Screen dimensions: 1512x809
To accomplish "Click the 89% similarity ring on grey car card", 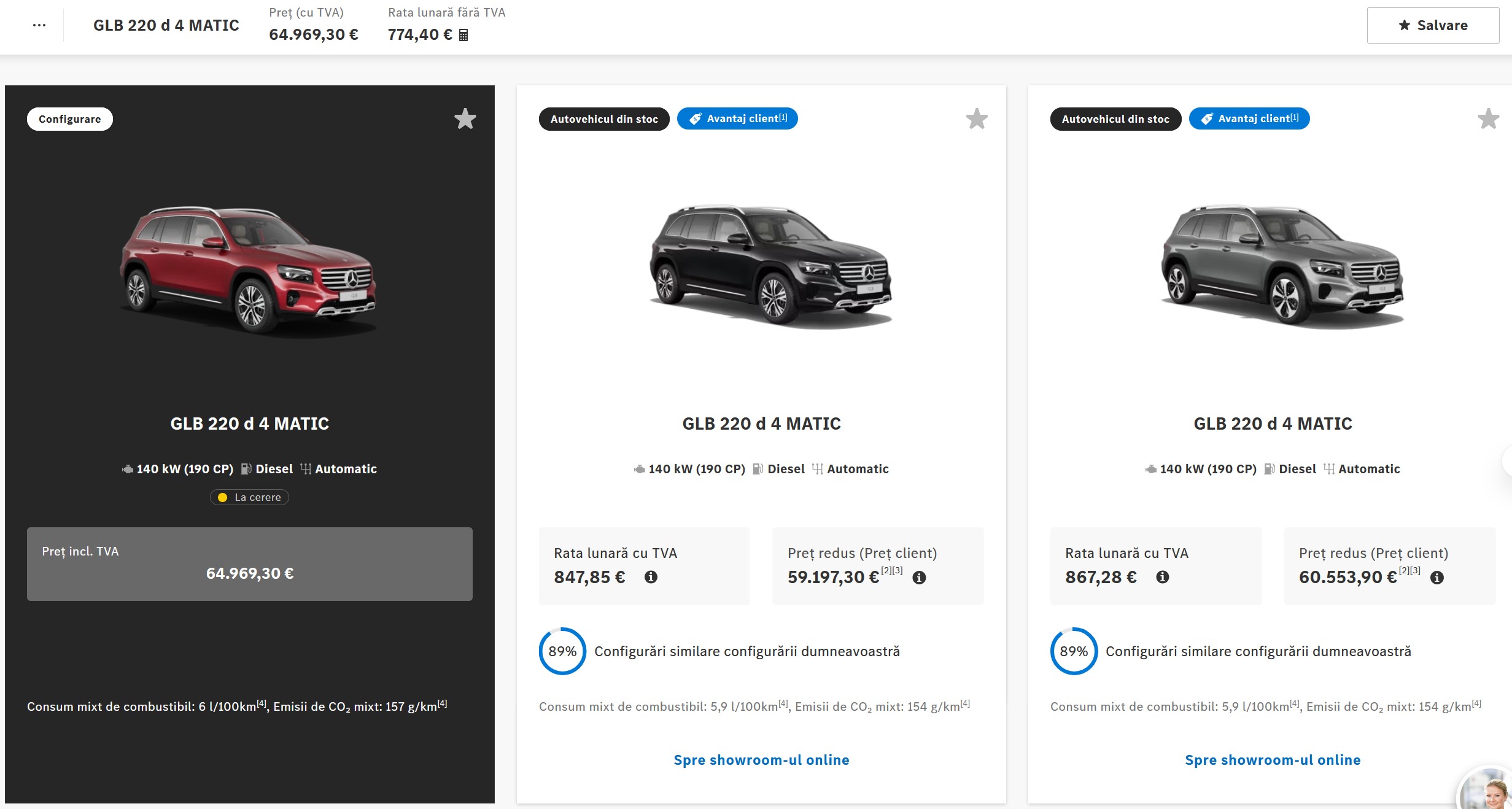I will (1074, 651).
